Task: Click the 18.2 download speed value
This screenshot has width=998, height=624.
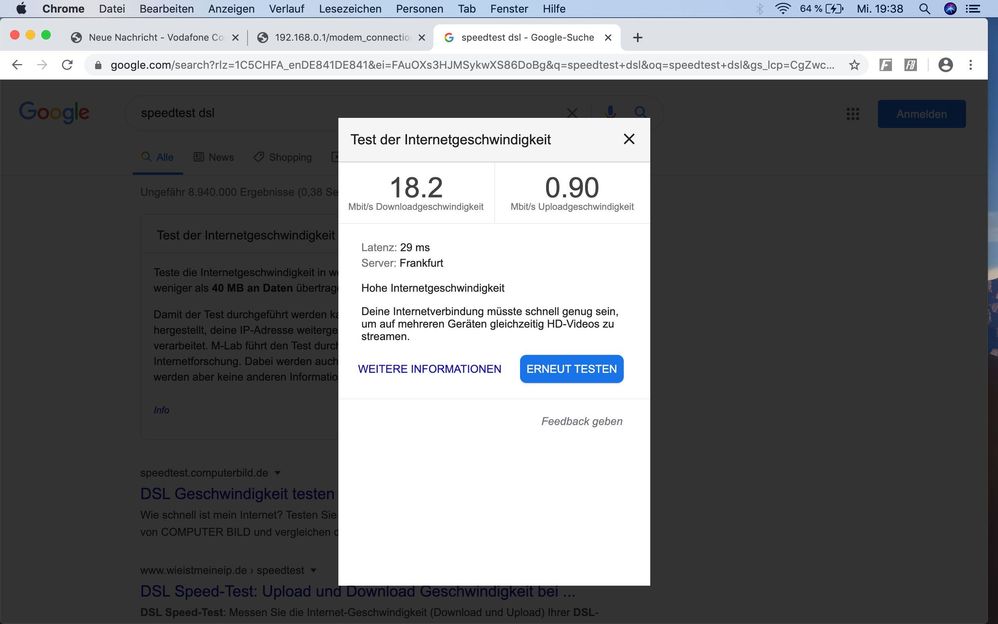Action: click(416, 187)
